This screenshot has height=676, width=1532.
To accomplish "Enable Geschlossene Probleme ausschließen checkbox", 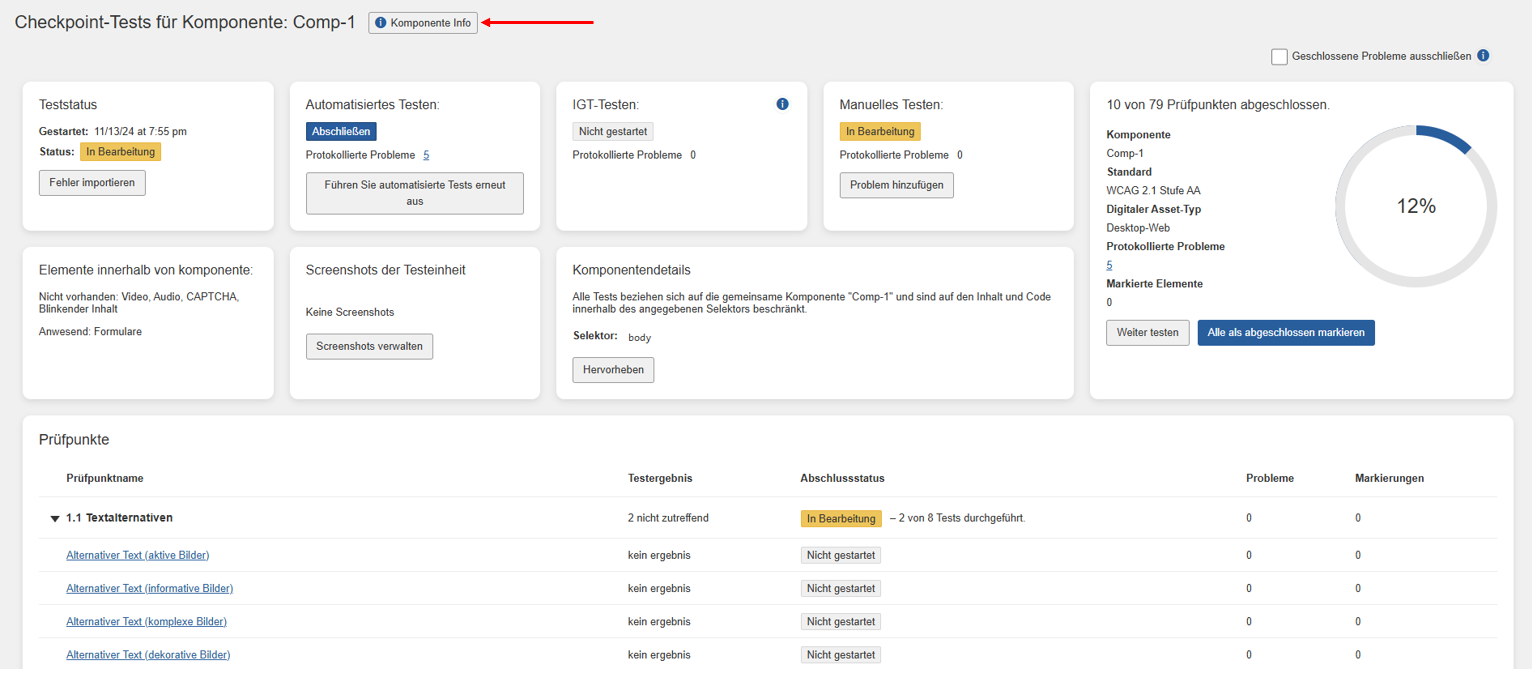I will point(1279,57).
